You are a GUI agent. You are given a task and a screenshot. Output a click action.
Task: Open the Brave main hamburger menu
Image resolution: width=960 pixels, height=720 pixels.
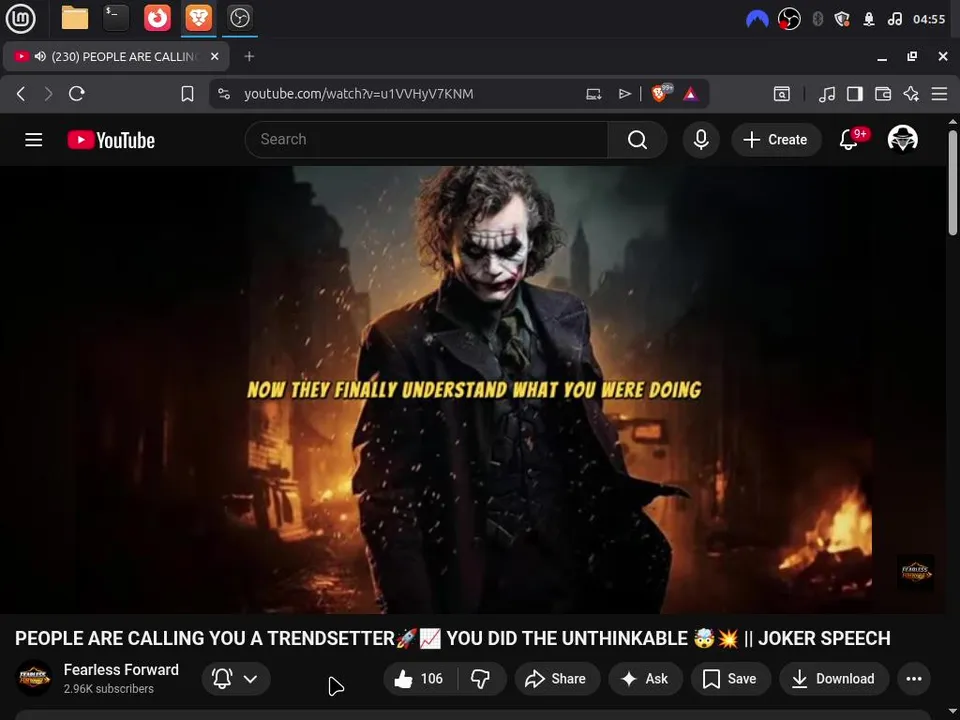pos(939,94)
